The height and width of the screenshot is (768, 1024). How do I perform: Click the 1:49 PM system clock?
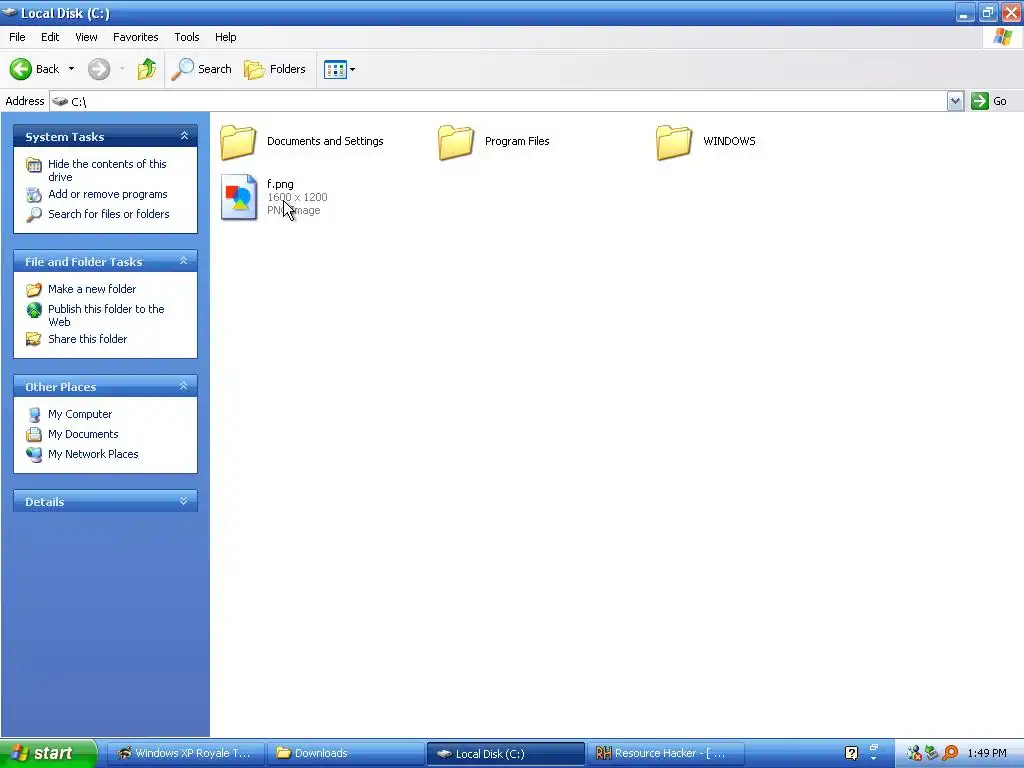[x=987, y=753]
